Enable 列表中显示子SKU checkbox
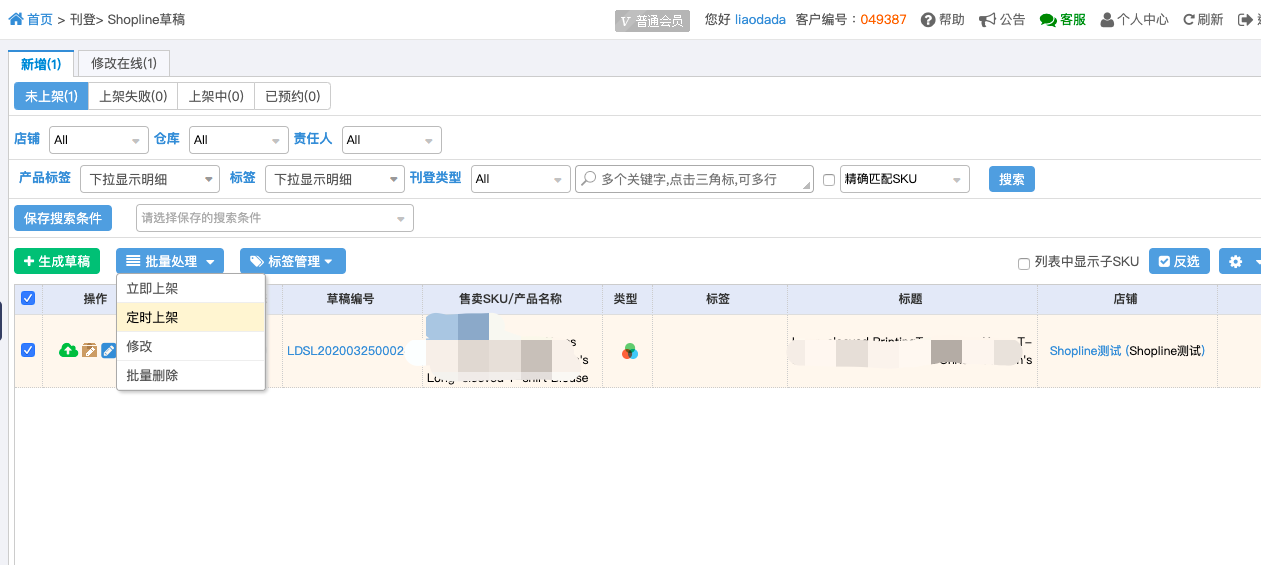This screenshot has width=1261, height=565. [1024, 264]
